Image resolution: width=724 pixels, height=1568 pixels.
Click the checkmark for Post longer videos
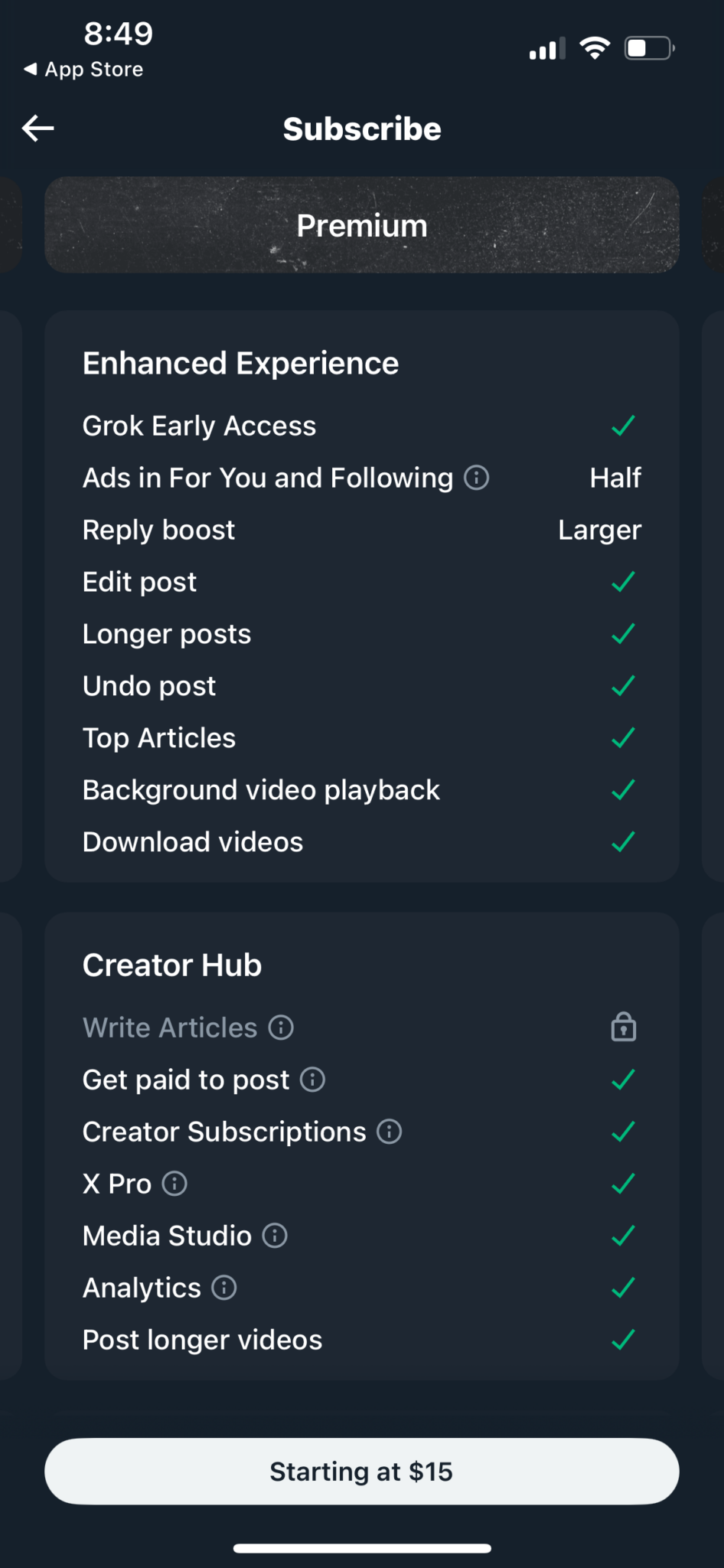pyautogui.click(x=623, y=1339)
